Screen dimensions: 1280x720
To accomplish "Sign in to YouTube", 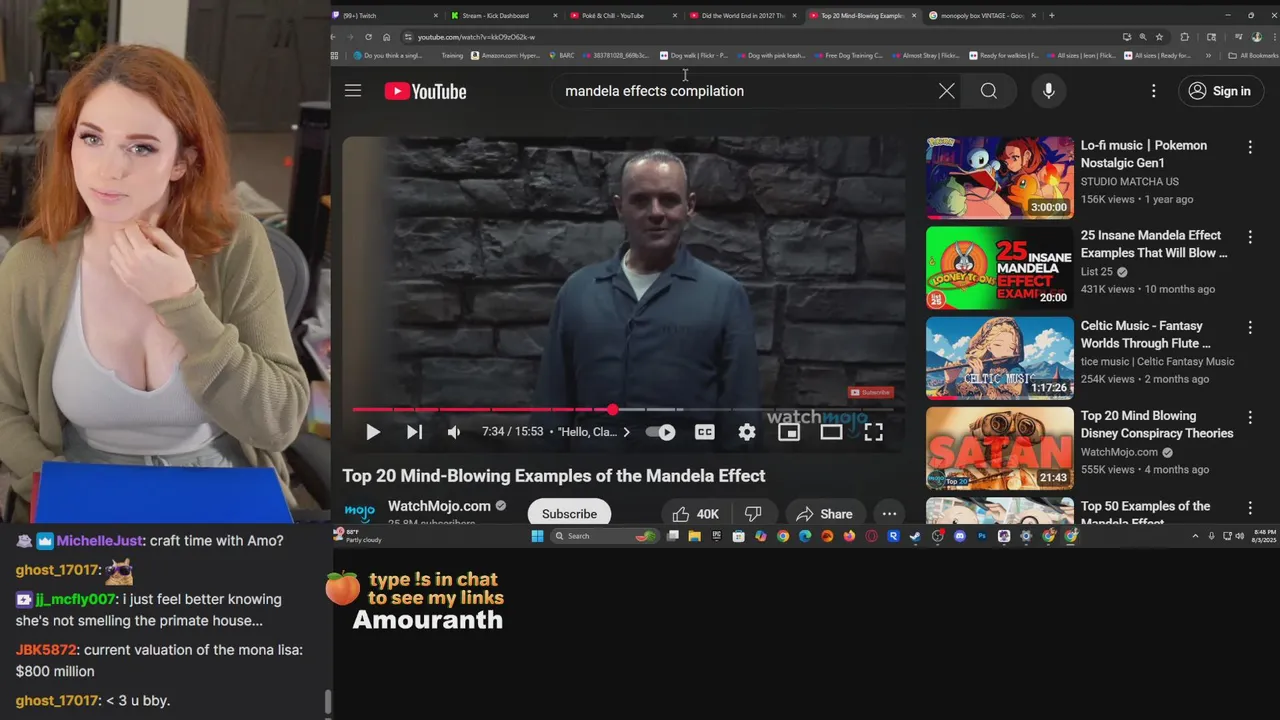I will pyautogui.click(x=1219, y=91).
